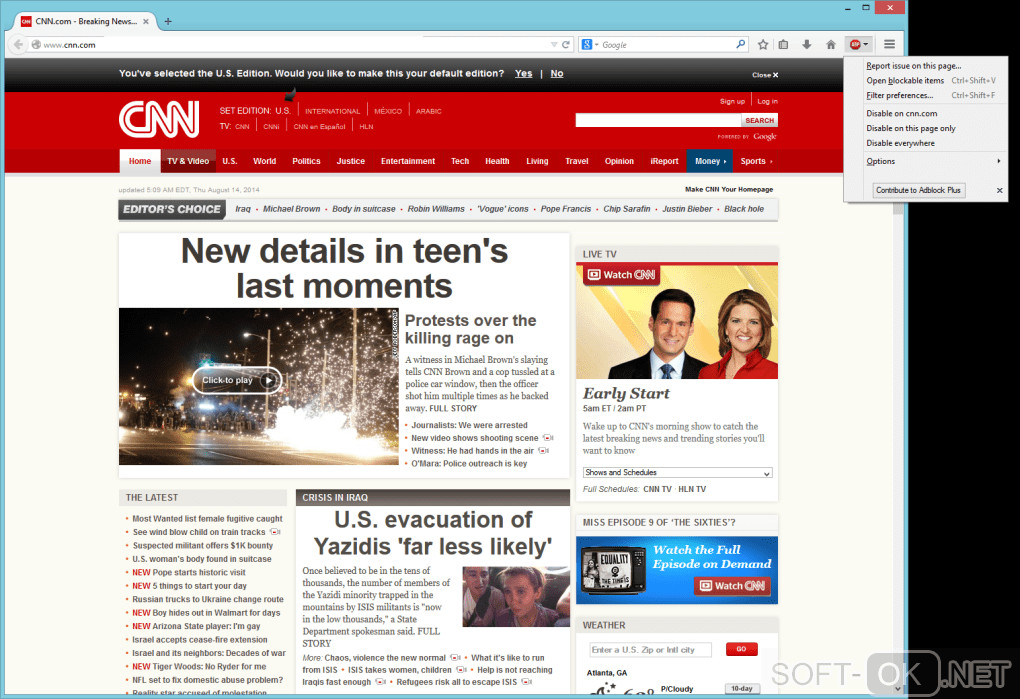This screenshot has width=1020, height=699.
Task: Go to the Opinion section
Action: click(619, 161)
